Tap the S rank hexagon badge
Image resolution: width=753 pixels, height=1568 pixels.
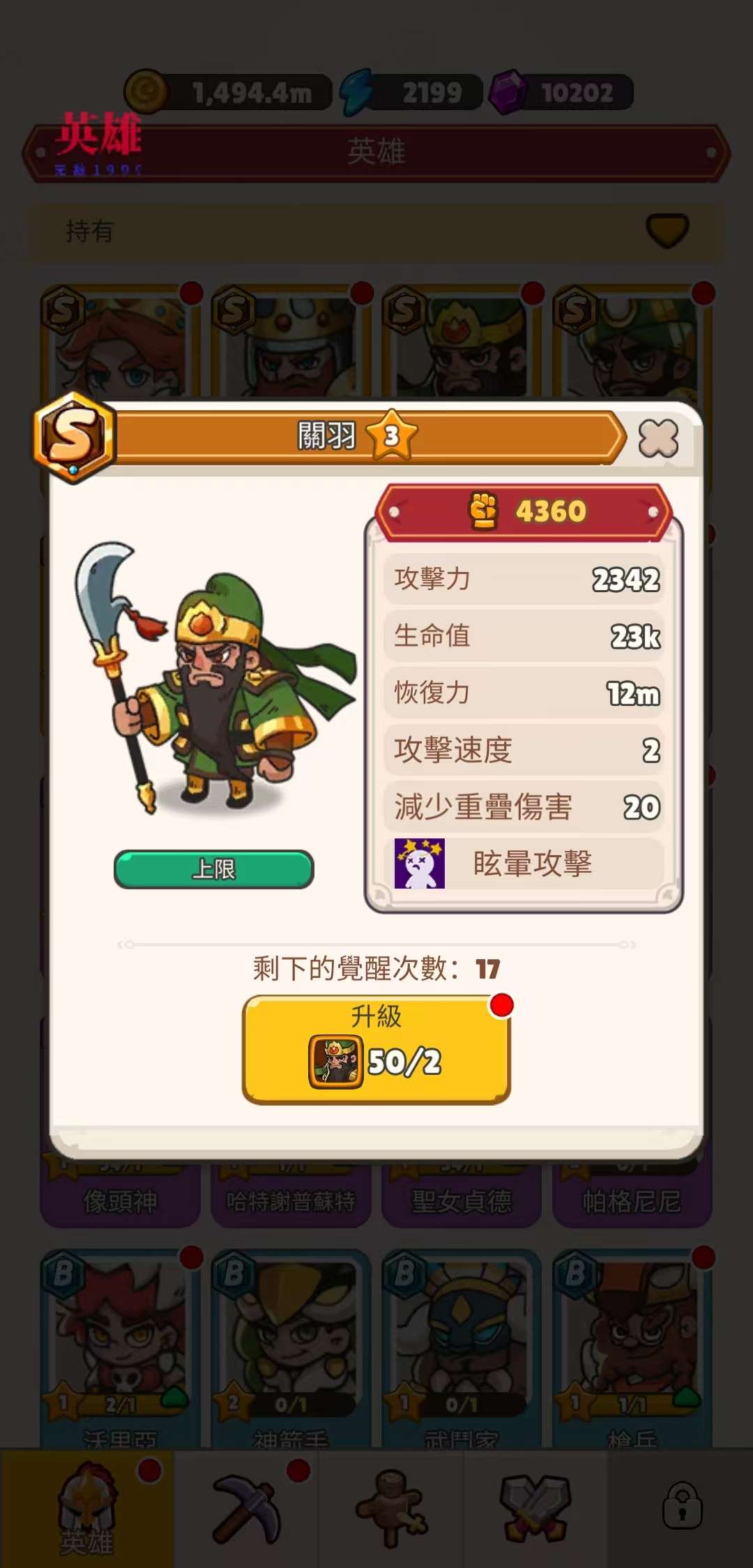click(73, 437)
